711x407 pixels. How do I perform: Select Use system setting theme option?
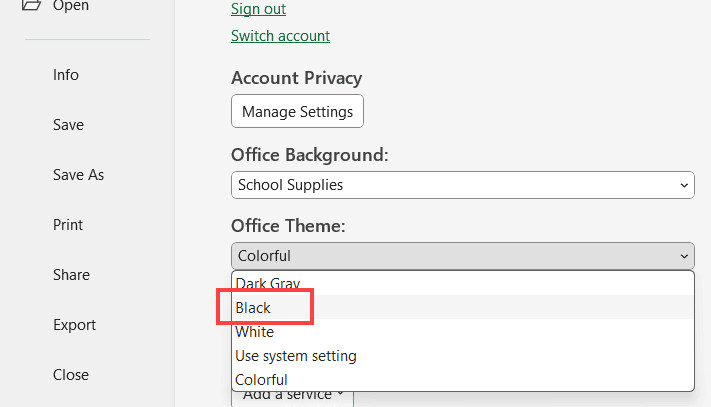pyautogui.click(x=295, y=356)
